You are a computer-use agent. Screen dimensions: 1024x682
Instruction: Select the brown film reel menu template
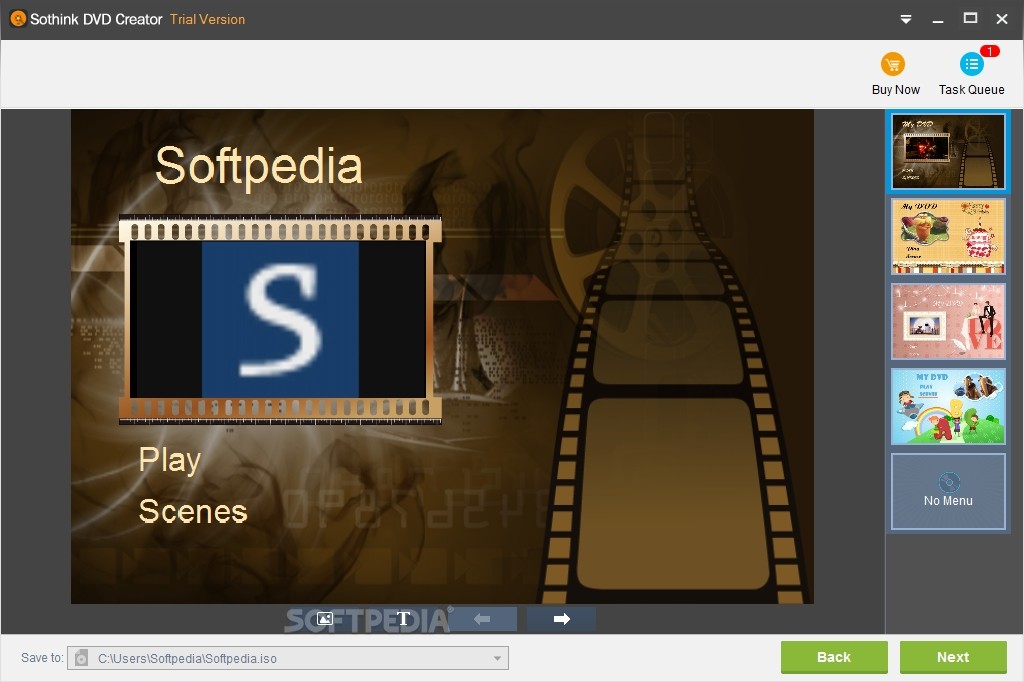point(948,151)
